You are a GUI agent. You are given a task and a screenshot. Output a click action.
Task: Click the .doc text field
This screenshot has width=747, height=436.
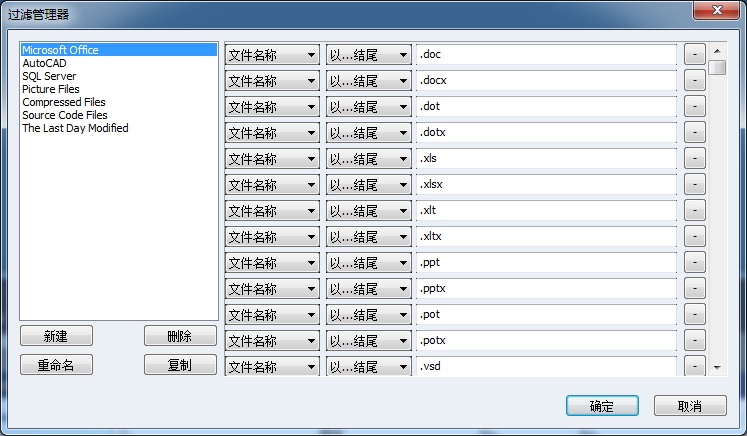[546, 54]
